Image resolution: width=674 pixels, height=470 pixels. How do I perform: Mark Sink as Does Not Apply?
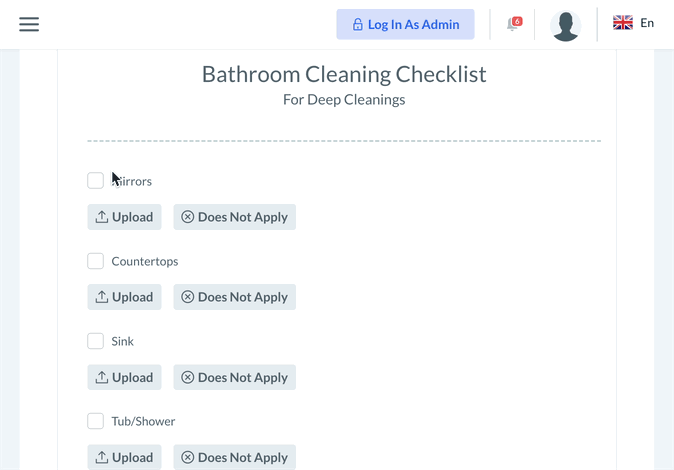235,377
